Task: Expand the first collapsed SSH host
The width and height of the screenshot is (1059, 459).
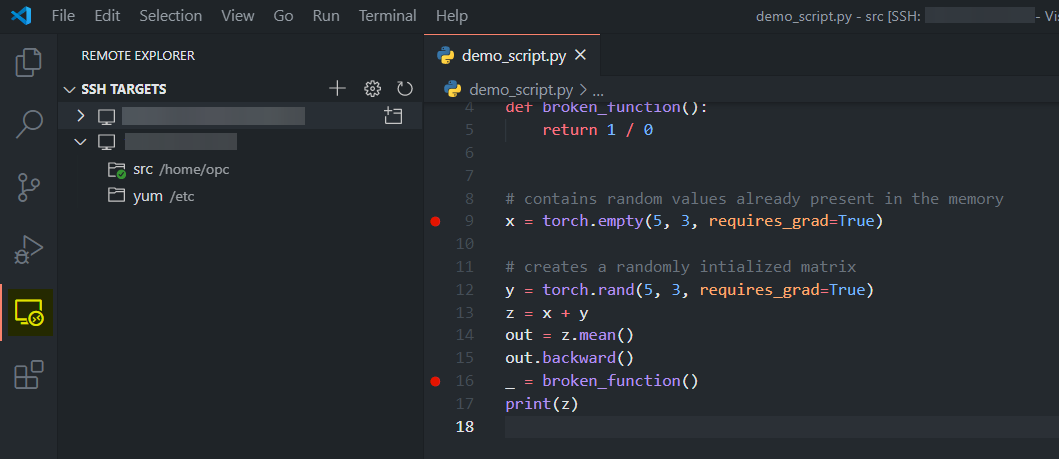Action: (81, 116)
